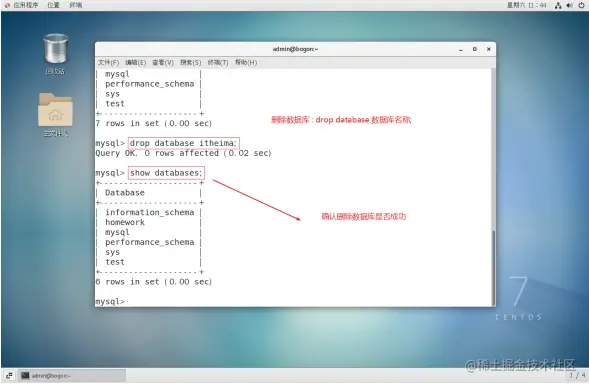Open the View (V) terminal menu
The height and width of the screenshot is (385, 589).
(x=163, y=62)
